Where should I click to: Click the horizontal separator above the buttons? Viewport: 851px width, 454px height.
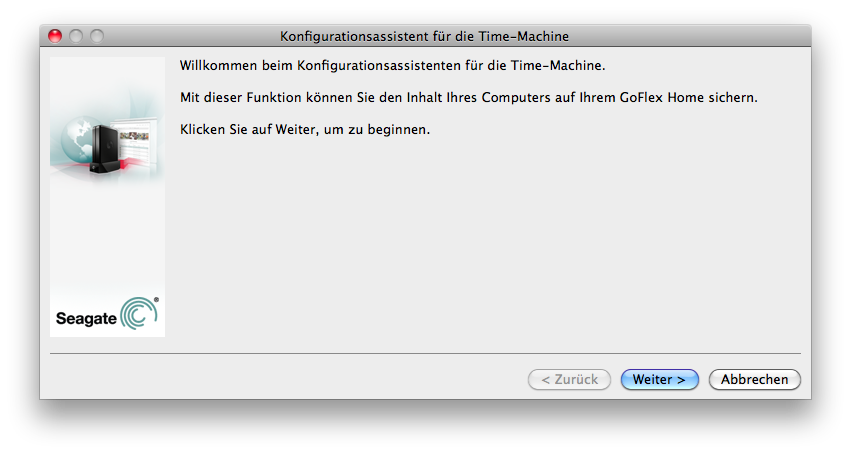[x=425, y=354]
